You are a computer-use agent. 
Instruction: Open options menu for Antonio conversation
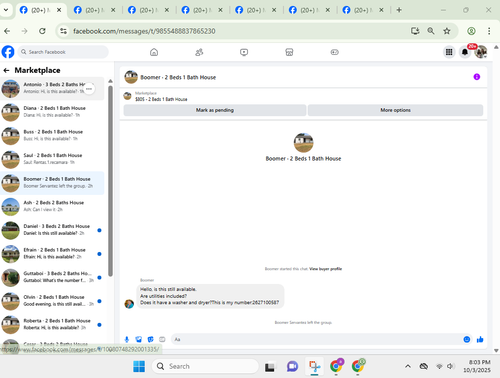(x=89, y=89)
